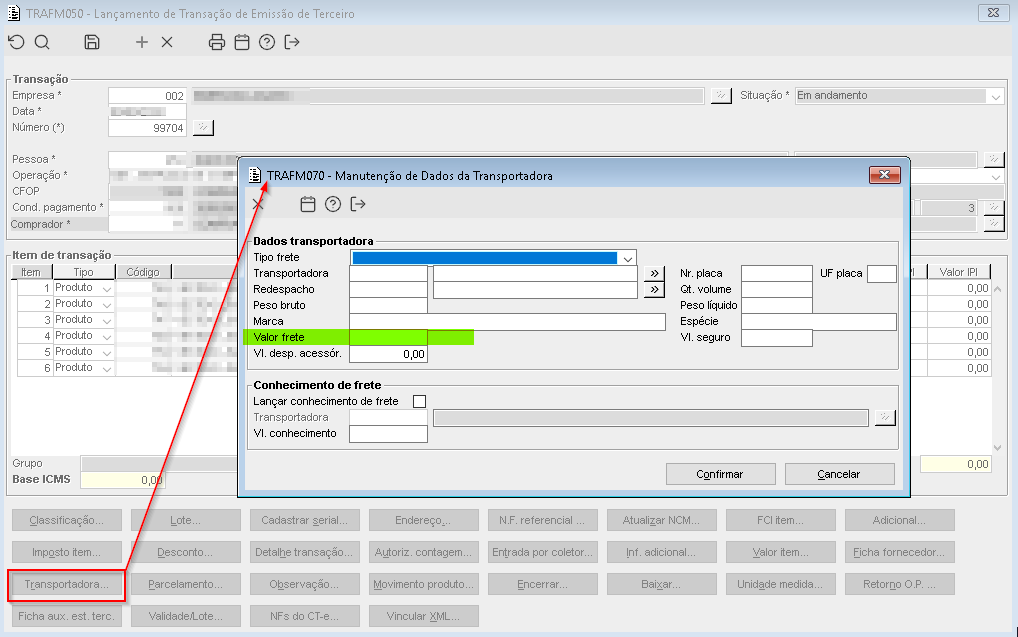Expand Tipo dropdown for item 4
Screen dimensions: 1018x637
[x=107, y=336]
